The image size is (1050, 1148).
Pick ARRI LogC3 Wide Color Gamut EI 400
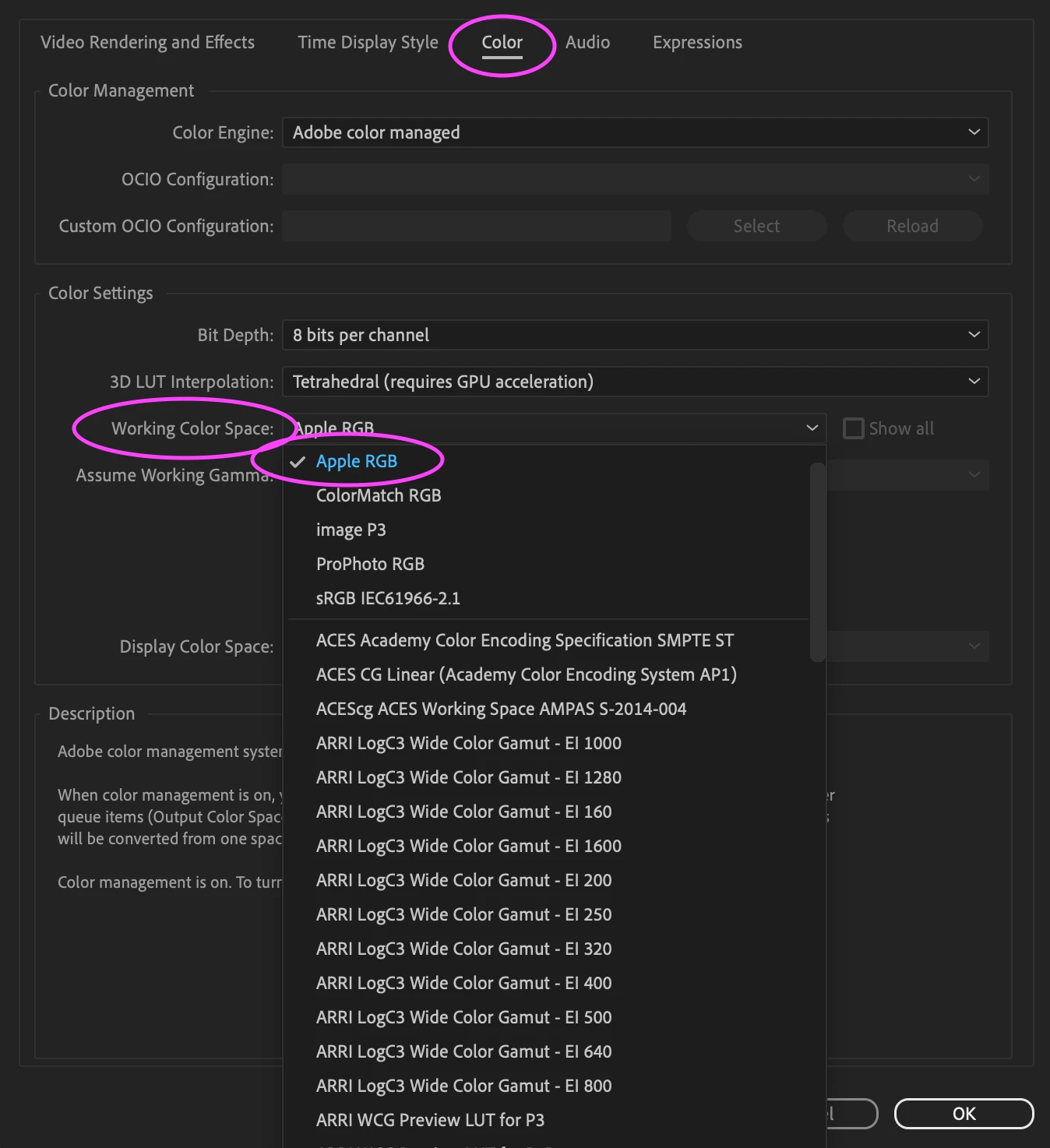[546, 983]
